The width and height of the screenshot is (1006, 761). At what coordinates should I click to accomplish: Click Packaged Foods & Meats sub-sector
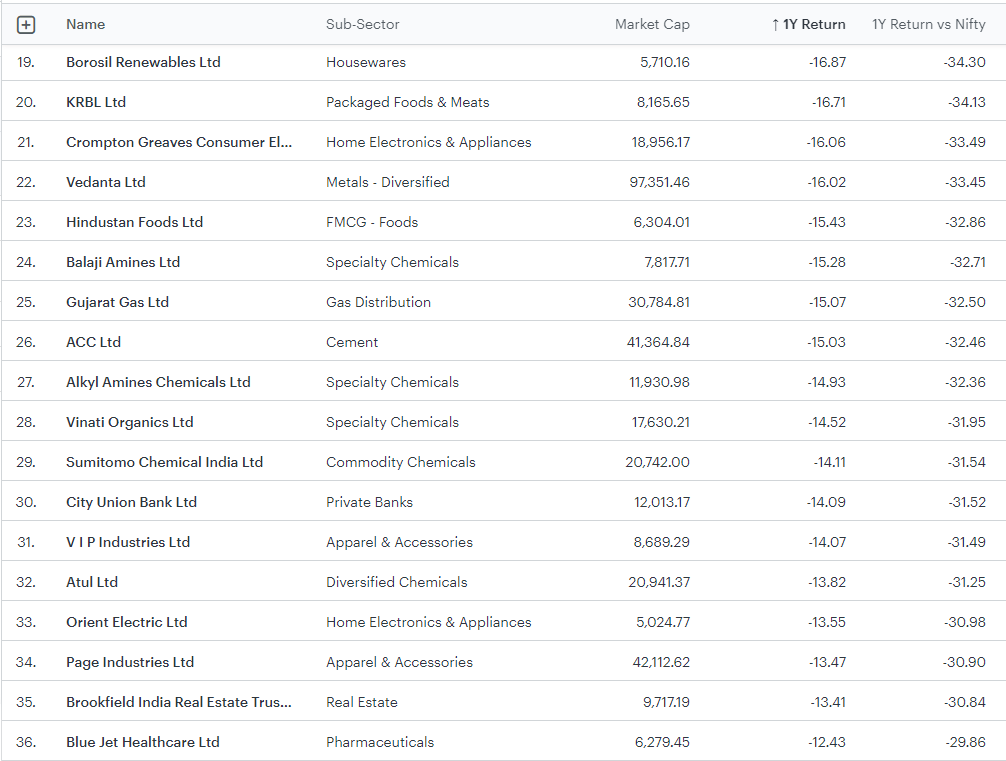click(407, 102)
